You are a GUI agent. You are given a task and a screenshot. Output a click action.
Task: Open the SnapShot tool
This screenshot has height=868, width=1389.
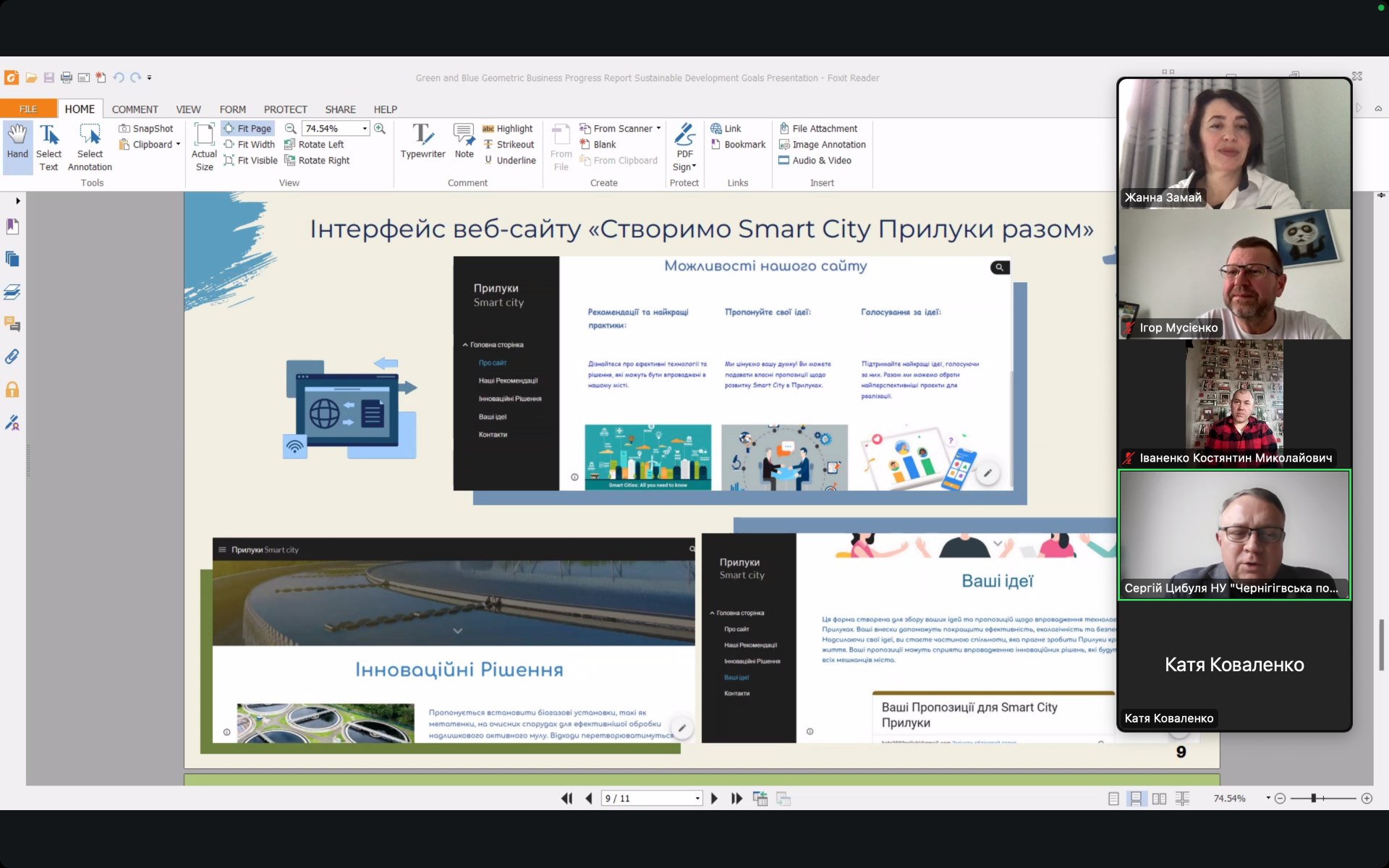[x=146, y=128]
